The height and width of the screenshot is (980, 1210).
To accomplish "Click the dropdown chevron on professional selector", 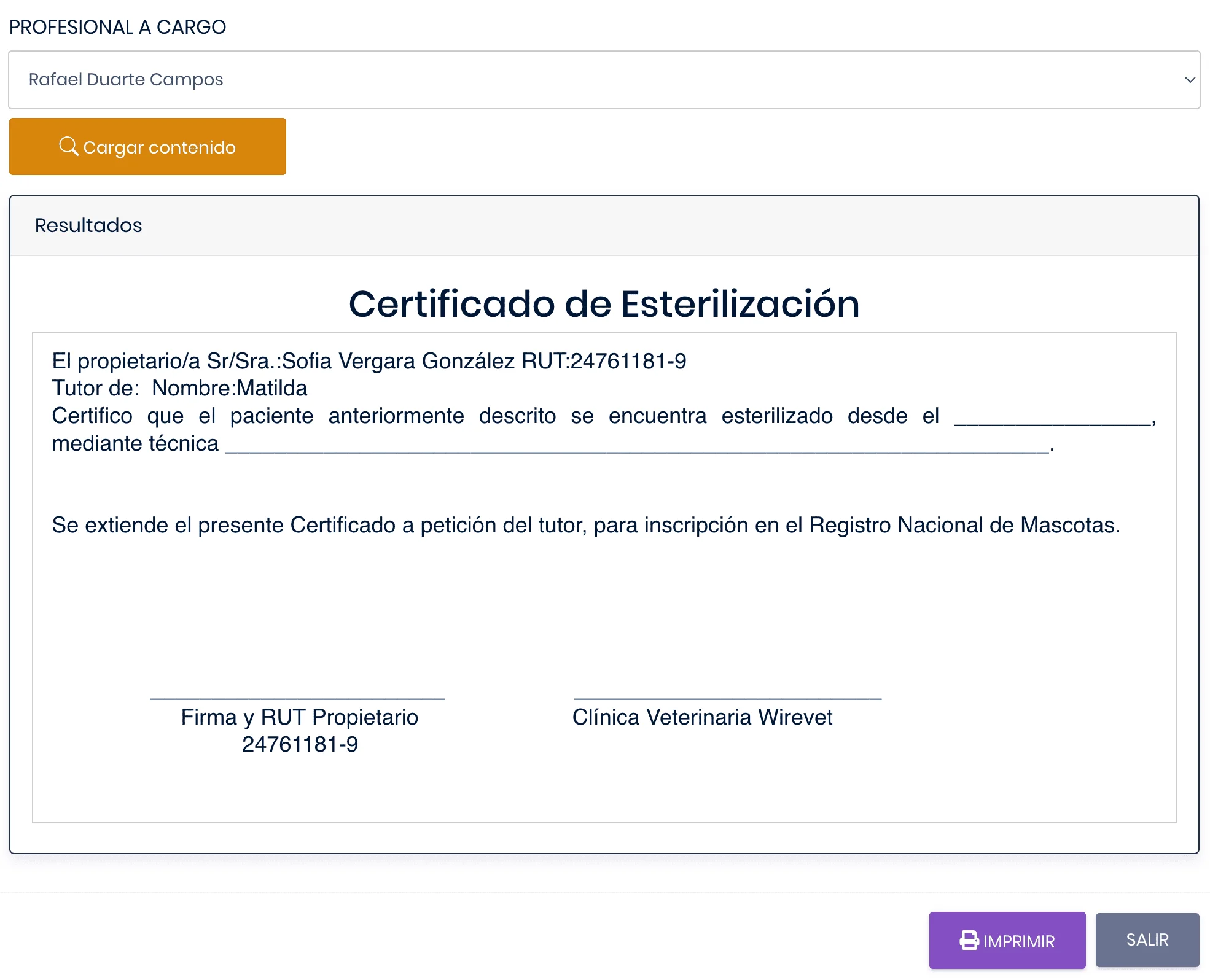I will 1190,80.
